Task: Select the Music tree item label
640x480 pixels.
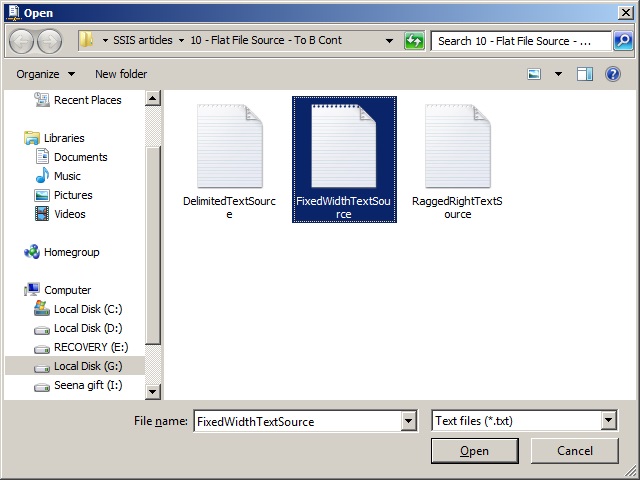Action: 67,176
